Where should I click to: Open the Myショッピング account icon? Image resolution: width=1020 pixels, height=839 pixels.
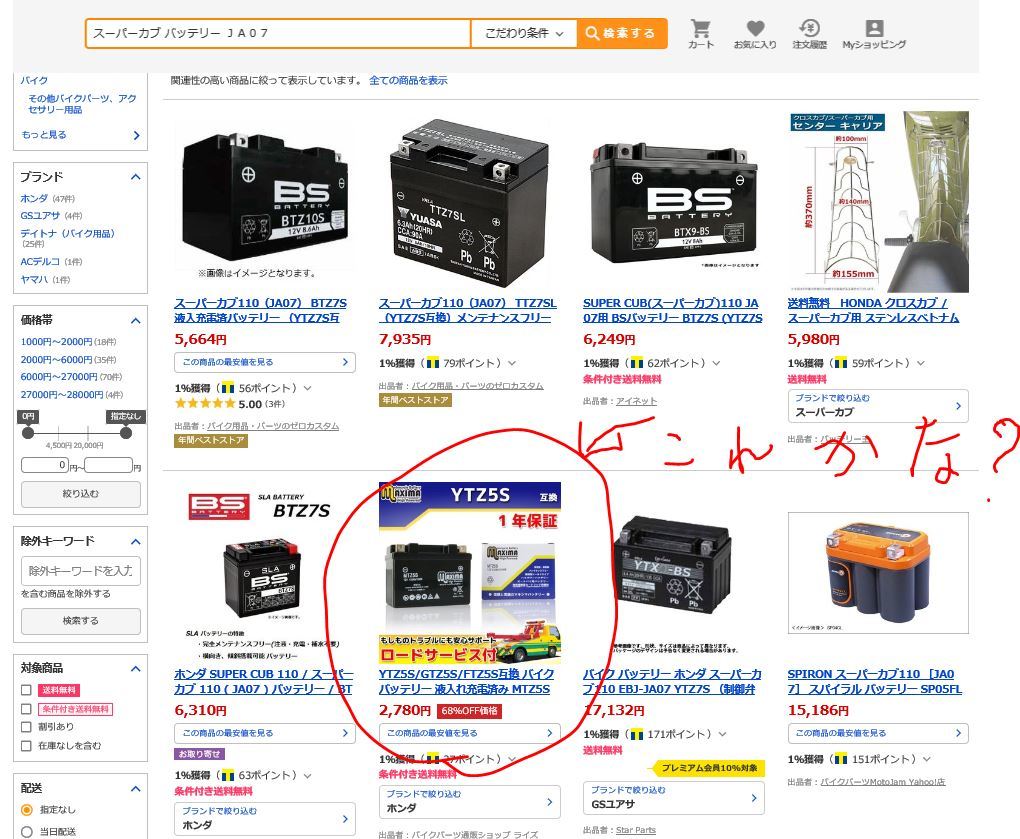[x=874, y=34]
